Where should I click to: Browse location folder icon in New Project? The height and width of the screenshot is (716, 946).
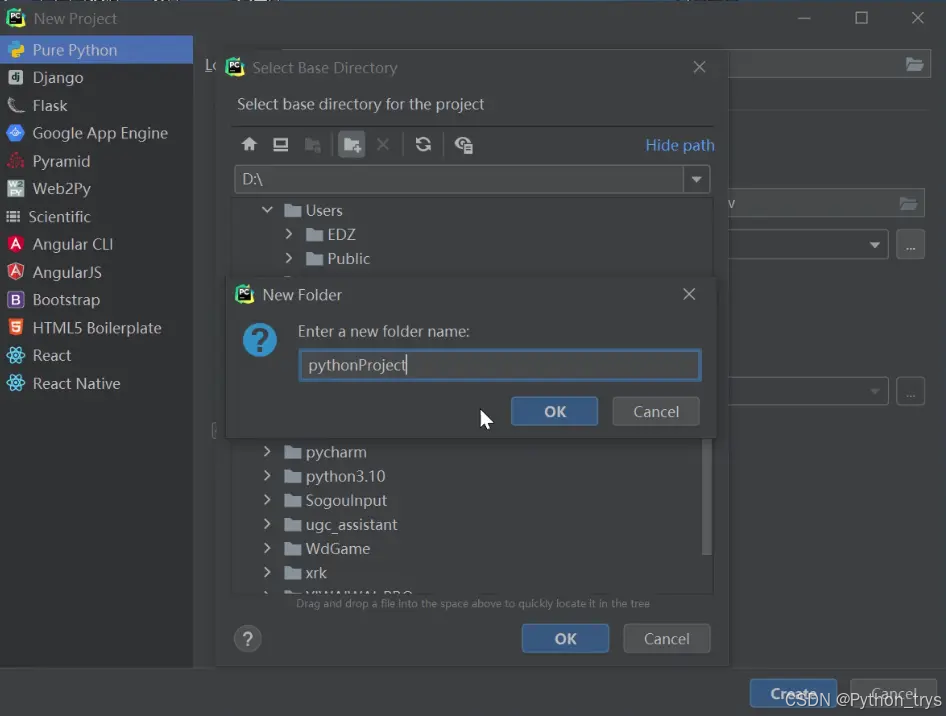coord(915,64)
